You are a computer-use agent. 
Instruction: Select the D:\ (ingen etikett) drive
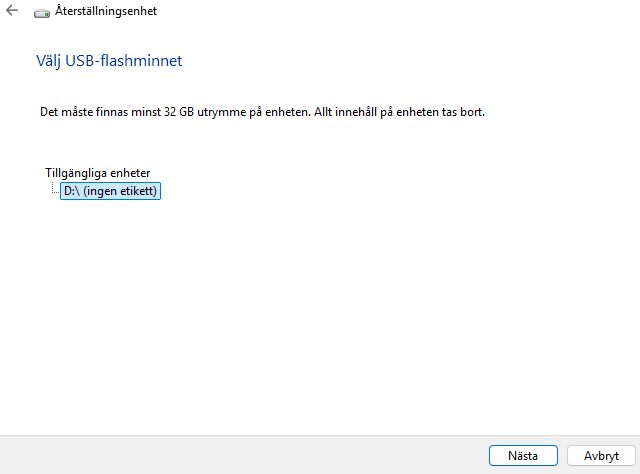pos(110,191)
